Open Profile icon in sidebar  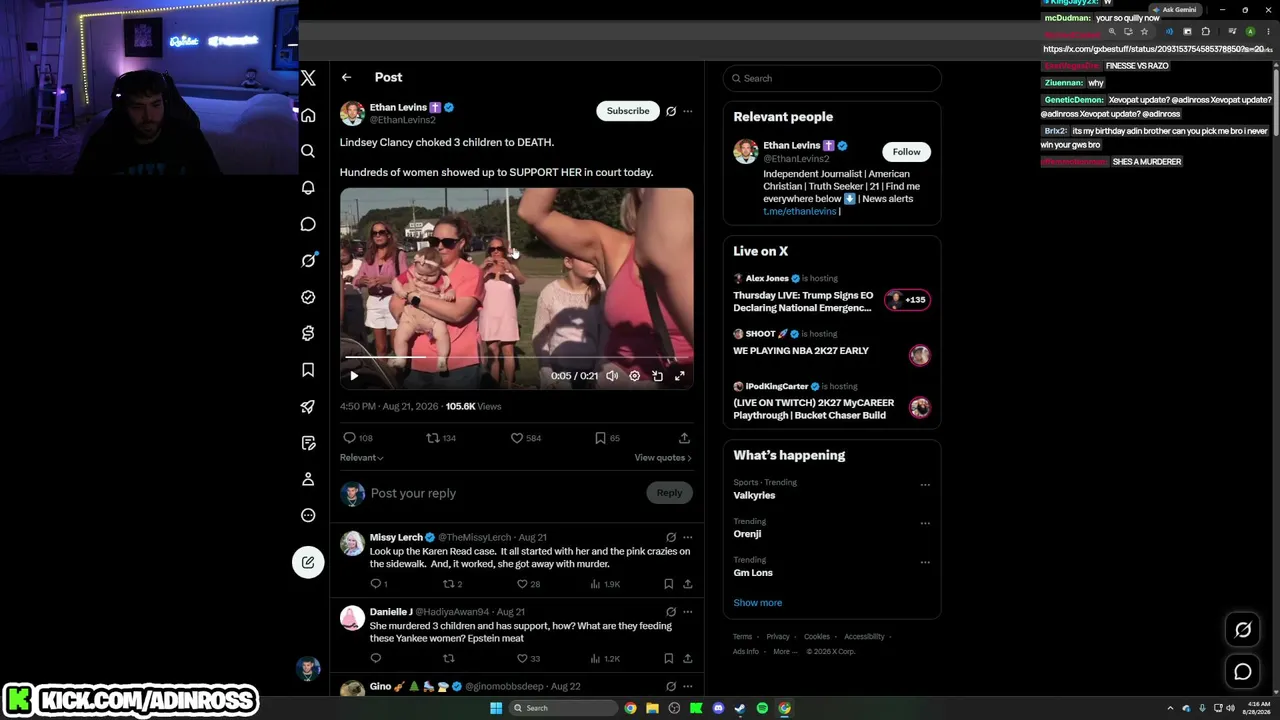tap(308, 479)
